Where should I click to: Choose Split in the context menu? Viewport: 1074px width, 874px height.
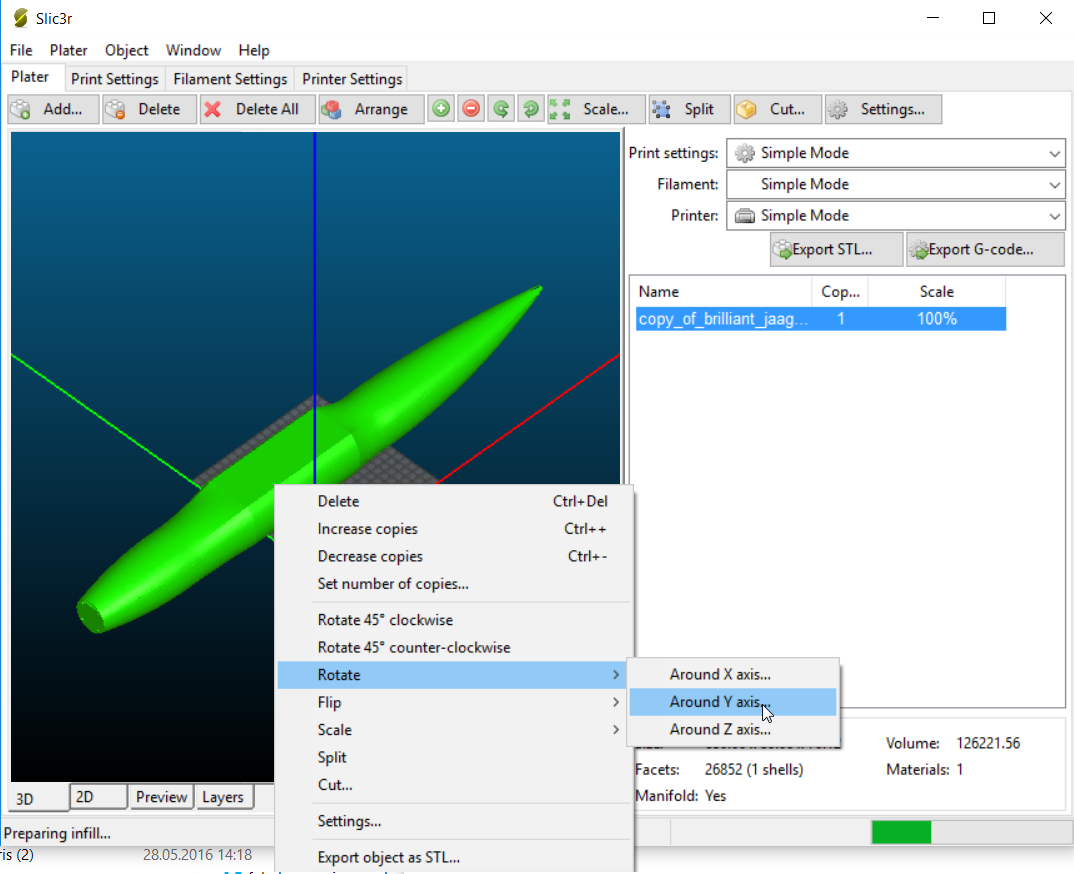point(455,757)
